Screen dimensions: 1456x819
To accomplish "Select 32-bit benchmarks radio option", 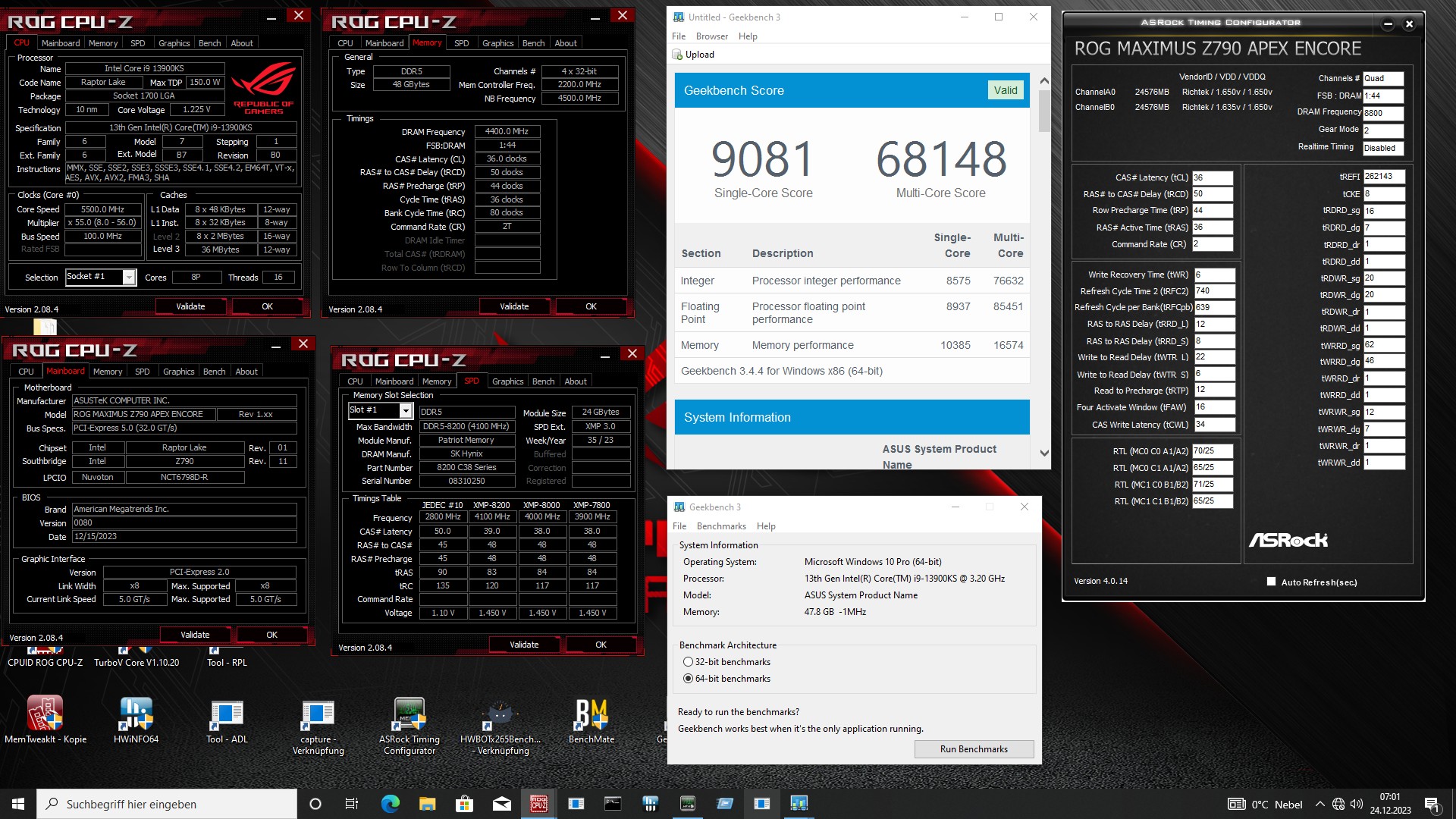I will (688, 662).
